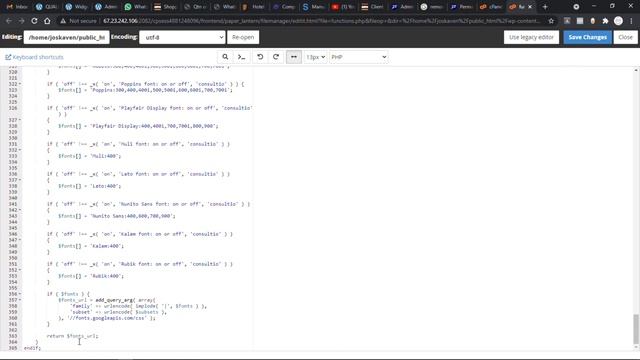Screen dimensions: 640x360
Task: Click the add_query_arg function call
Action: 114,300
